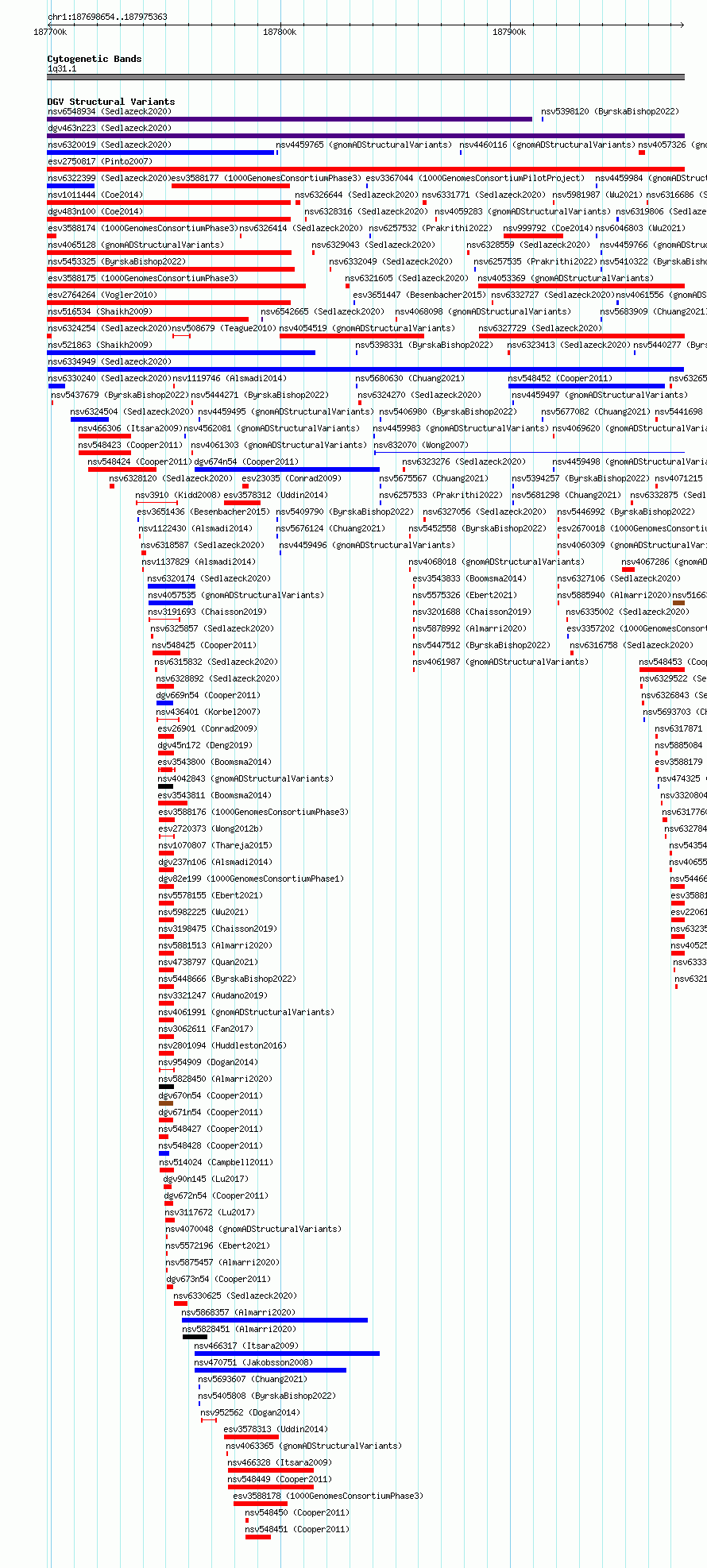Click the 1q31.1 cytogenetic band bar

point(365,77)
